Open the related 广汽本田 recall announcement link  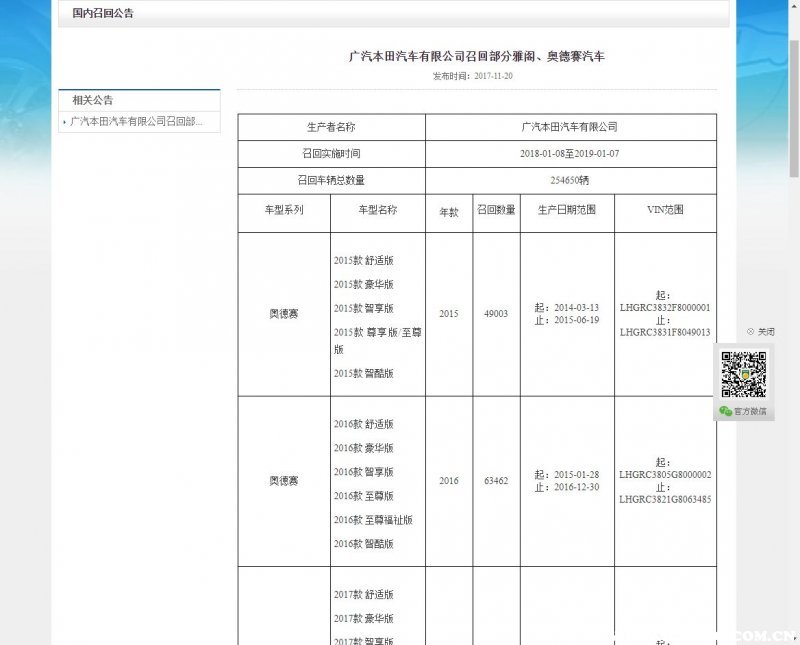136,122
